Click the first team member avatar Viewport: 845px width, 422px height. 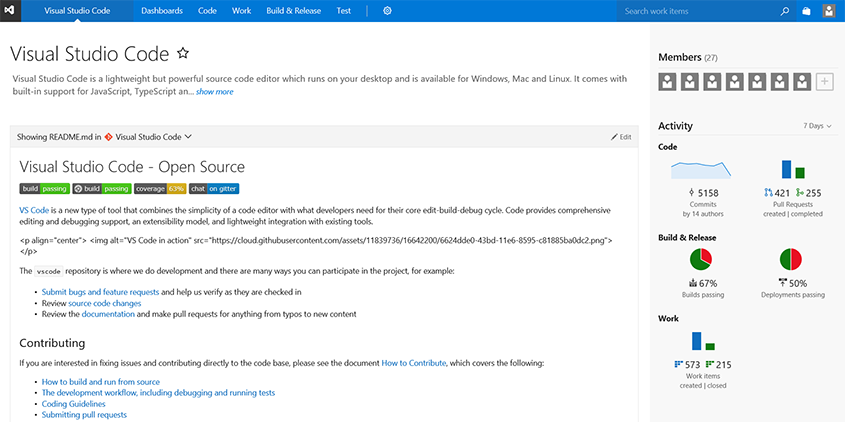667,82
